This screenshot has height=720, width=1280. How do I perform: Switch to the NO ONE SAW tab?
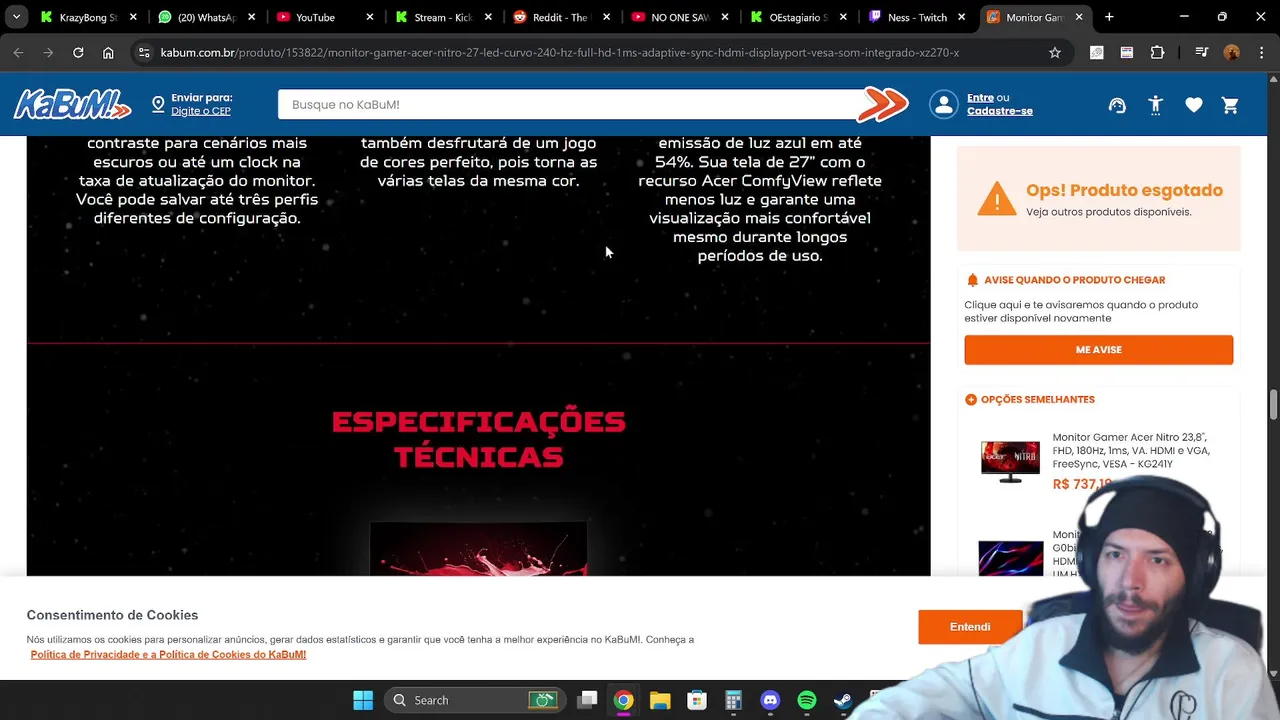click(679, 17)
